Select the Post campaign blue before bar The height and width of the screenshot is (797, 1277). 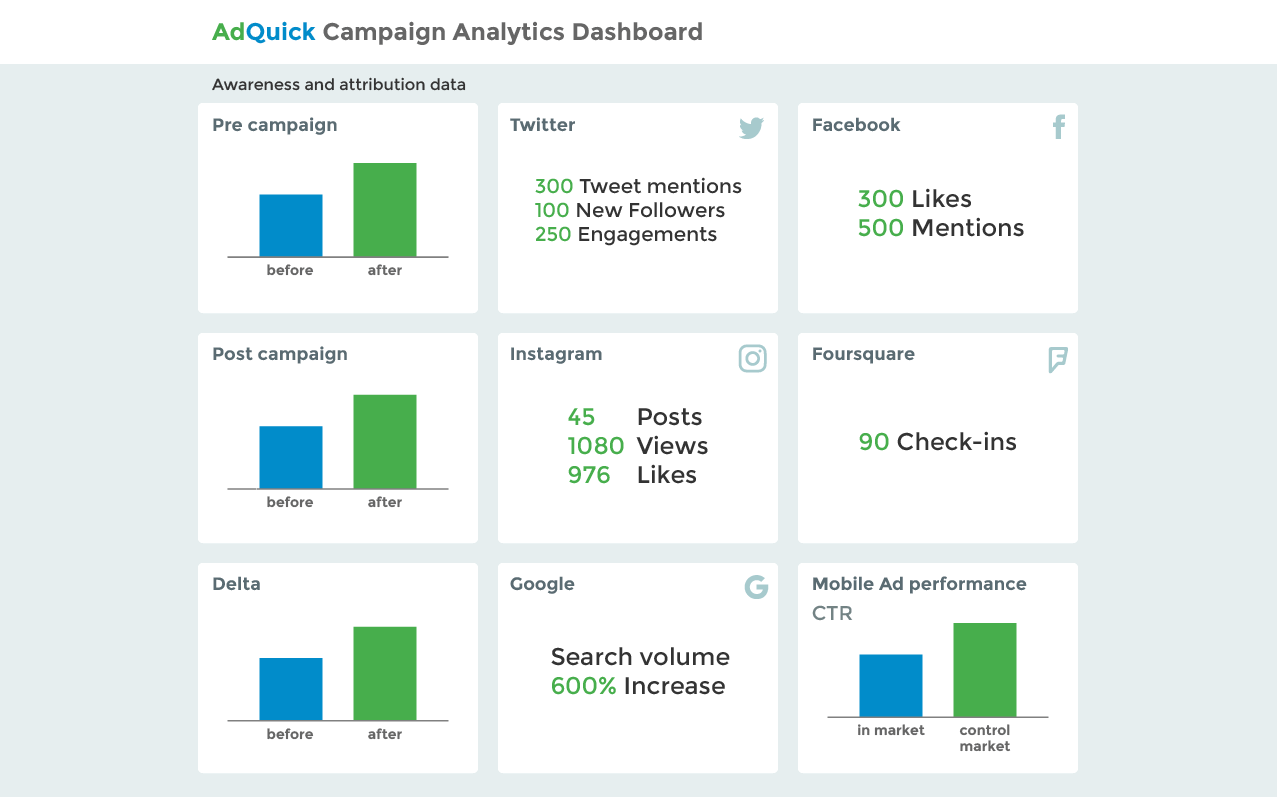click(291, 457)
